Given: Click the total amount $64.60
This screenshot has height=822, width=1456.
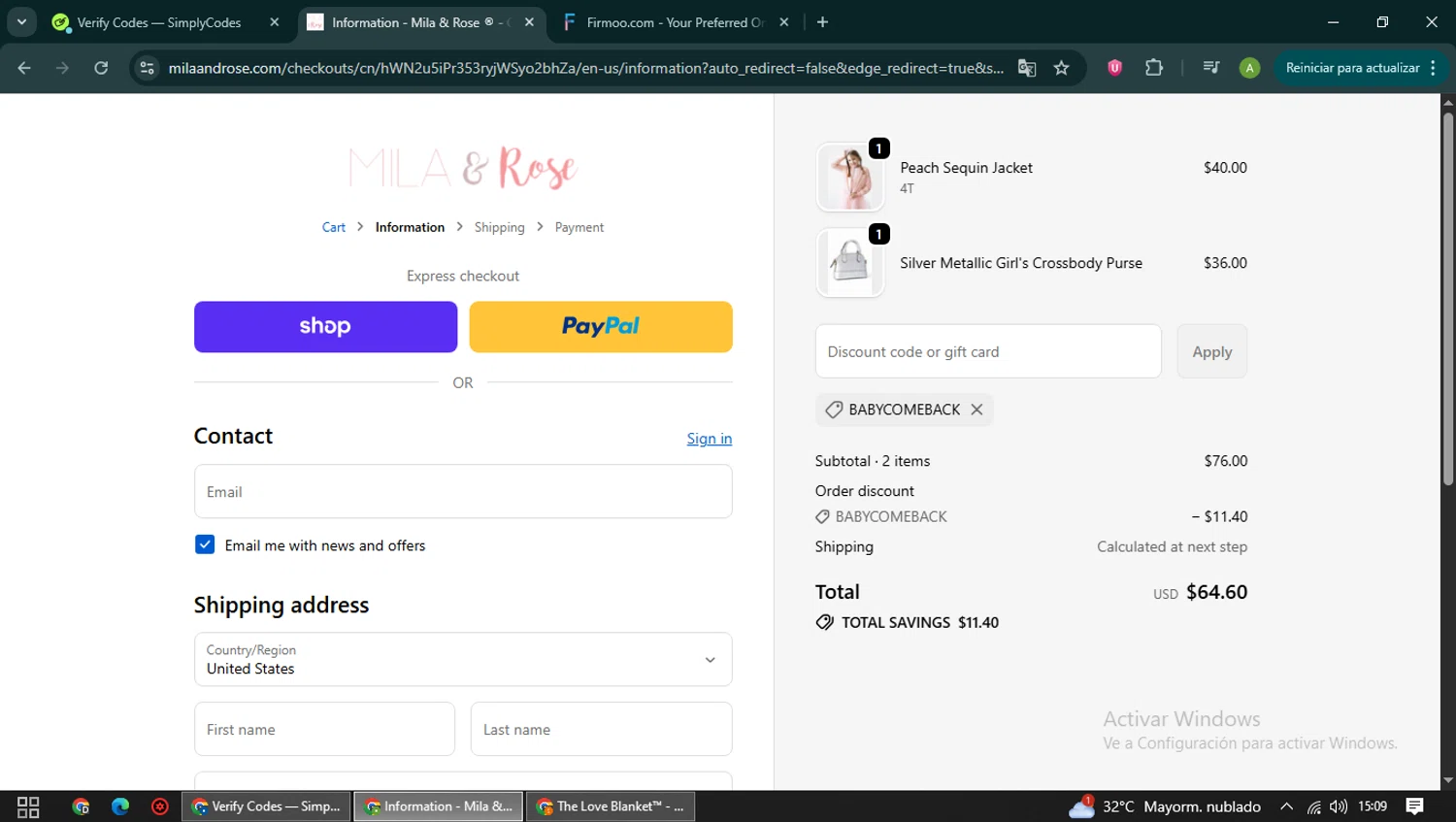Looking at the screenshot, I should (x=1216, y=592).
